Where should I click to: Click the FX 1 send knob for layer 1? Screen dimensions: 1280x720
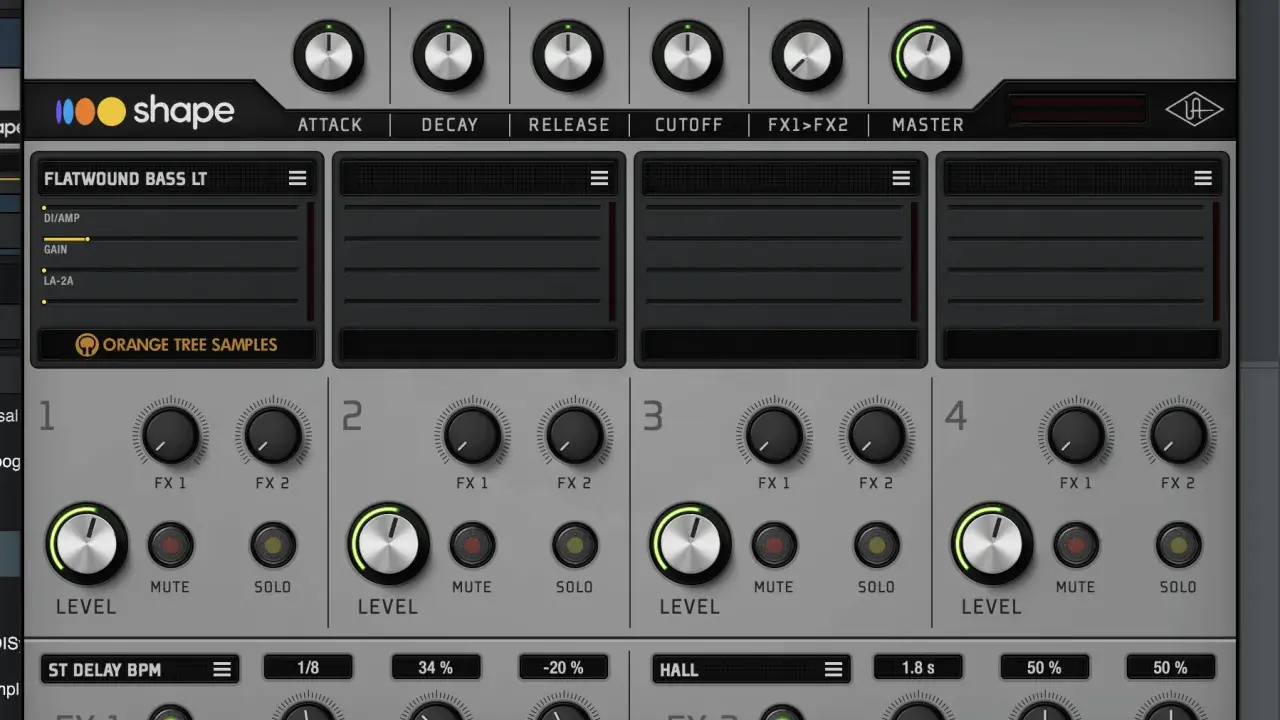click(170, 435)
